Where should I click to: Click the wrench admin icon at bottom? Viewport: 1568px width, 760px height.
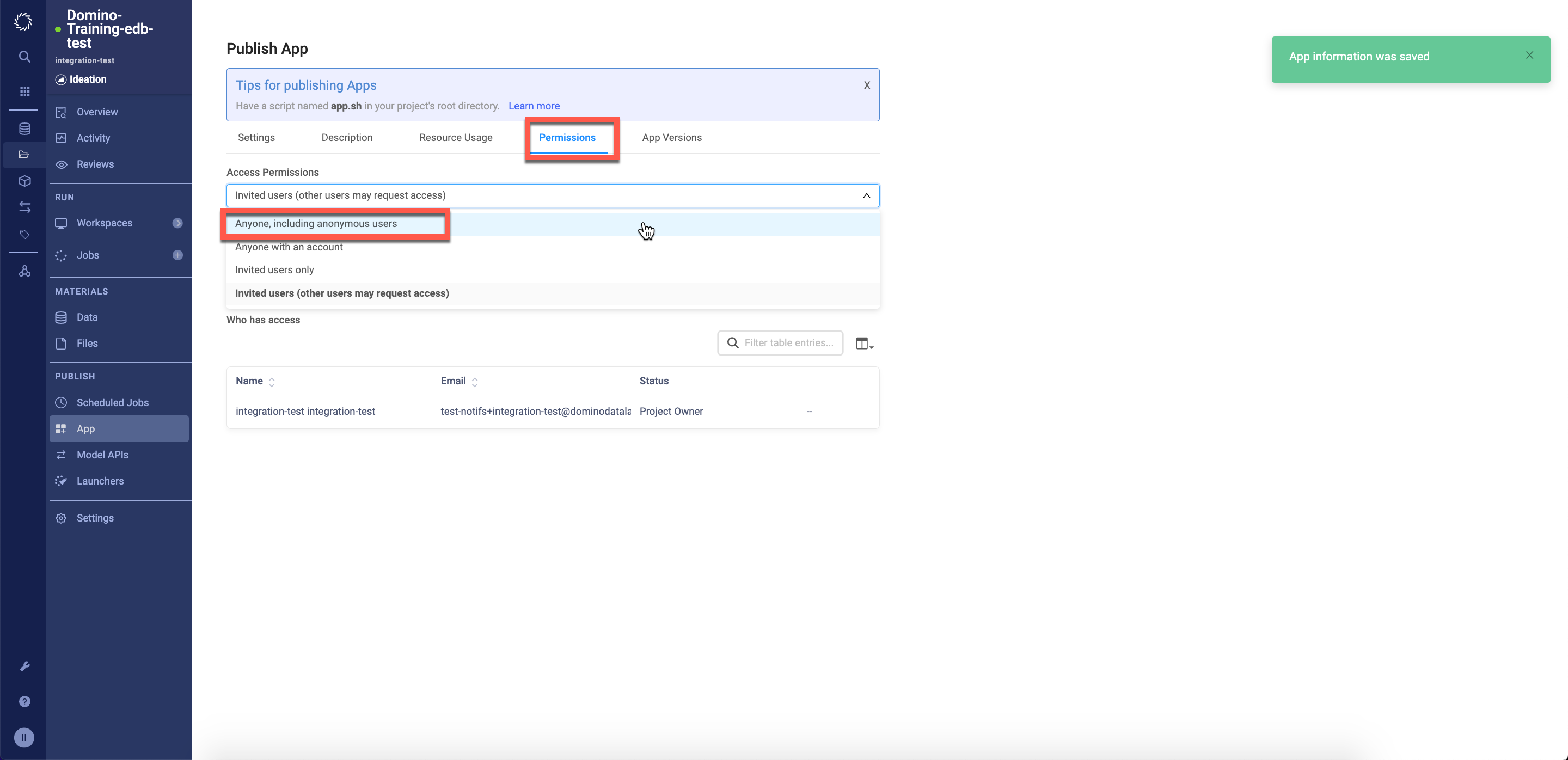coord(24,666)
